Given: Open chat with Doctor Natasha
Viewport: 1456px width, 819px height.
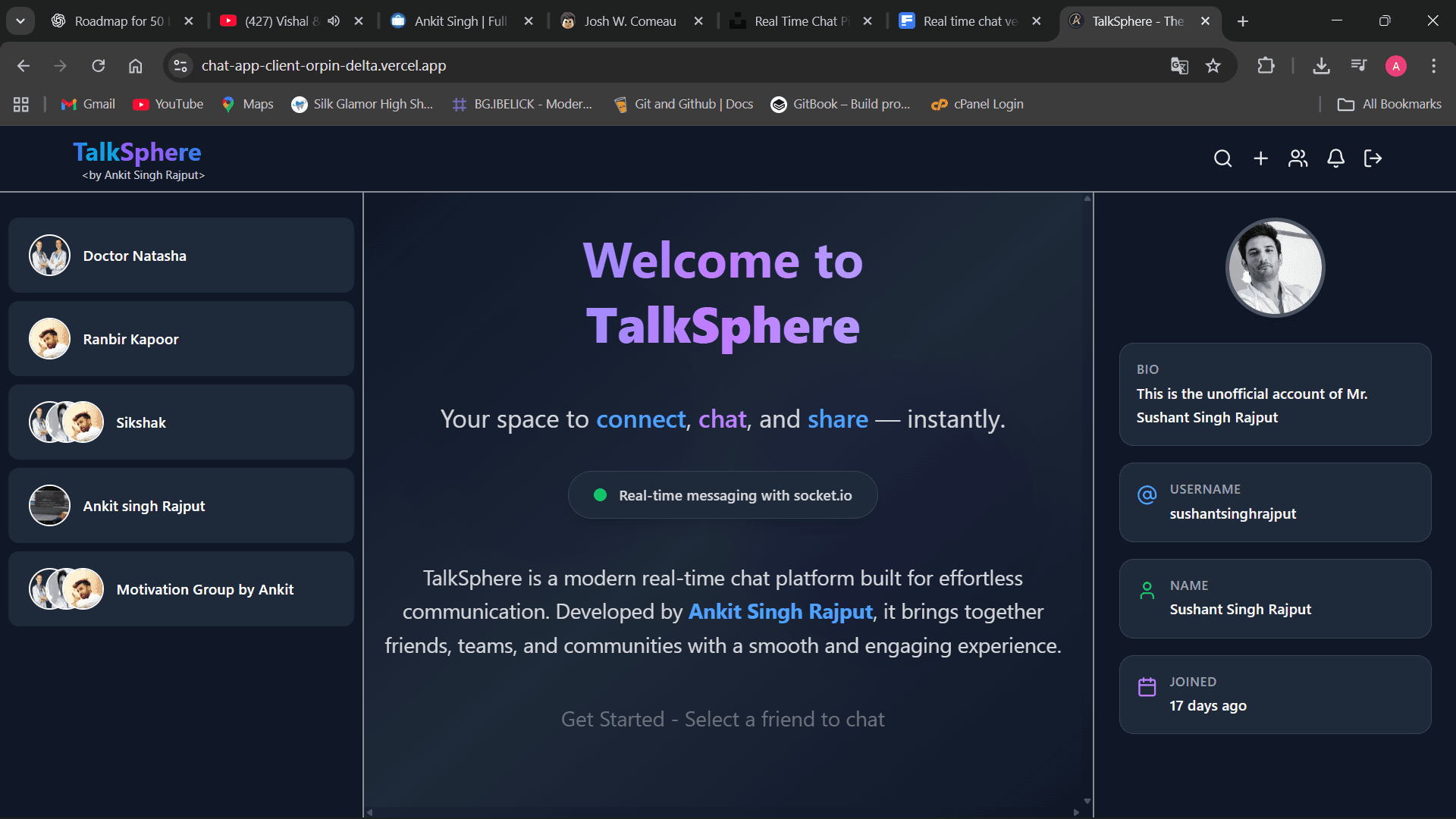Looking at the screenshot, I should pos(181,256).
